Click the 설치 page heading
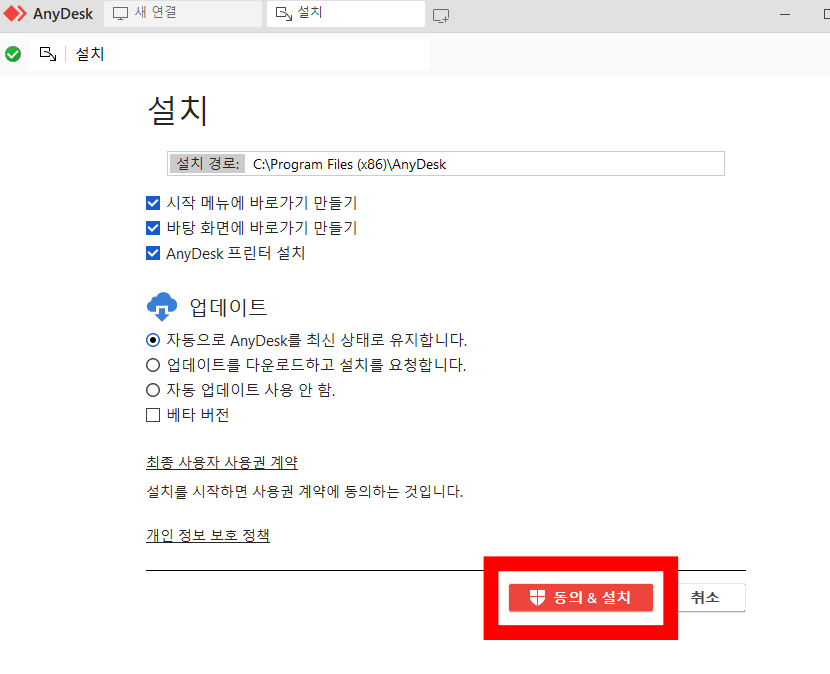Image resolution: width=830 pixels, height=674 pixels. tap(178, 111)
